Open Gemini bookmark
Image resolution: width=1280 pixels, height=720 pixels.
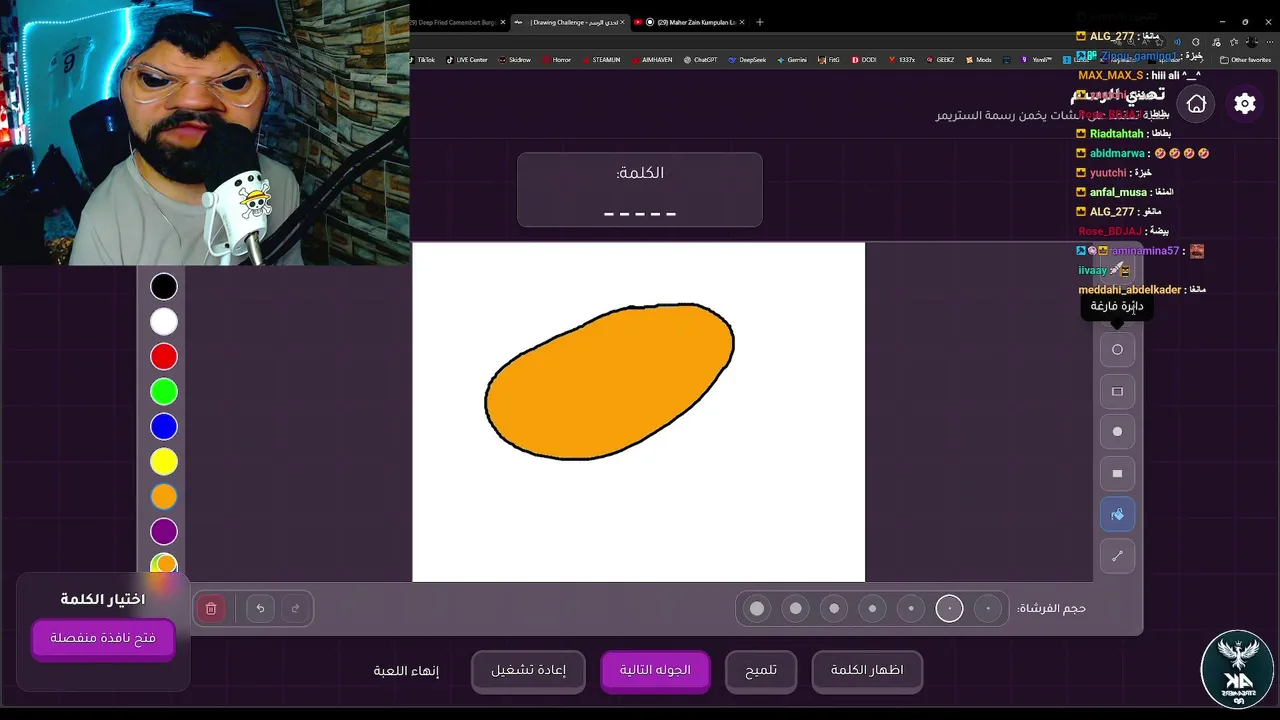tap(791, 60)
